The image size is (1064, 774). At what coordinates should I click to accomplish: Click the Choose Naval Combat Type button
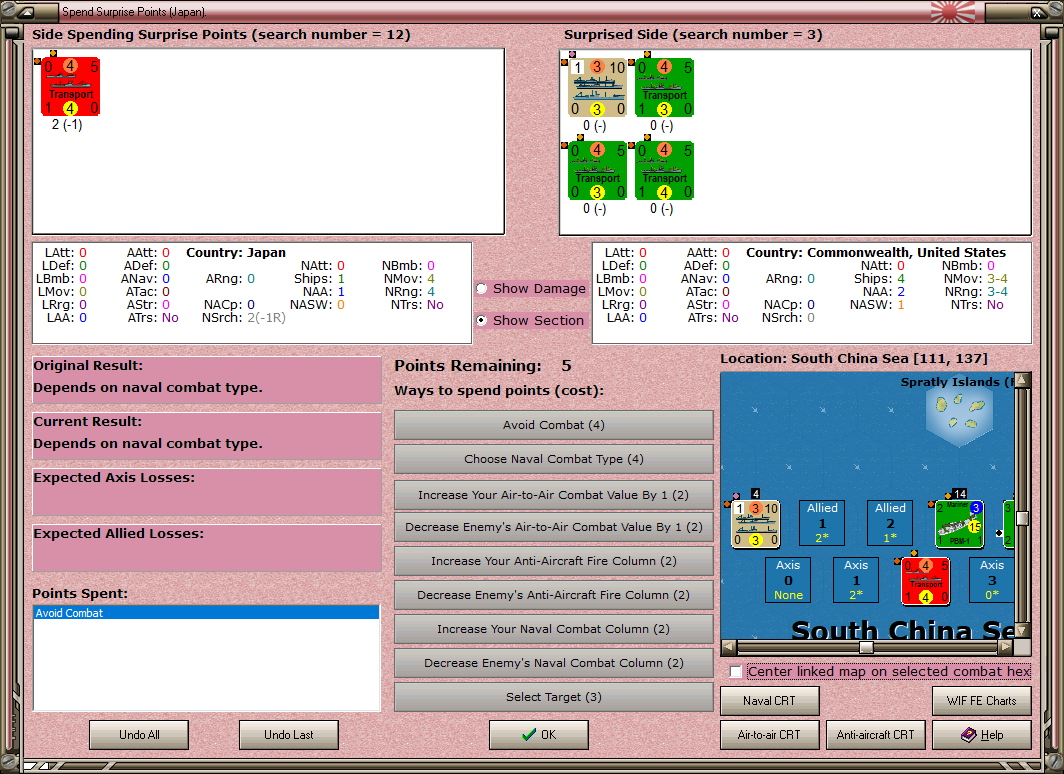click(554, 459)
